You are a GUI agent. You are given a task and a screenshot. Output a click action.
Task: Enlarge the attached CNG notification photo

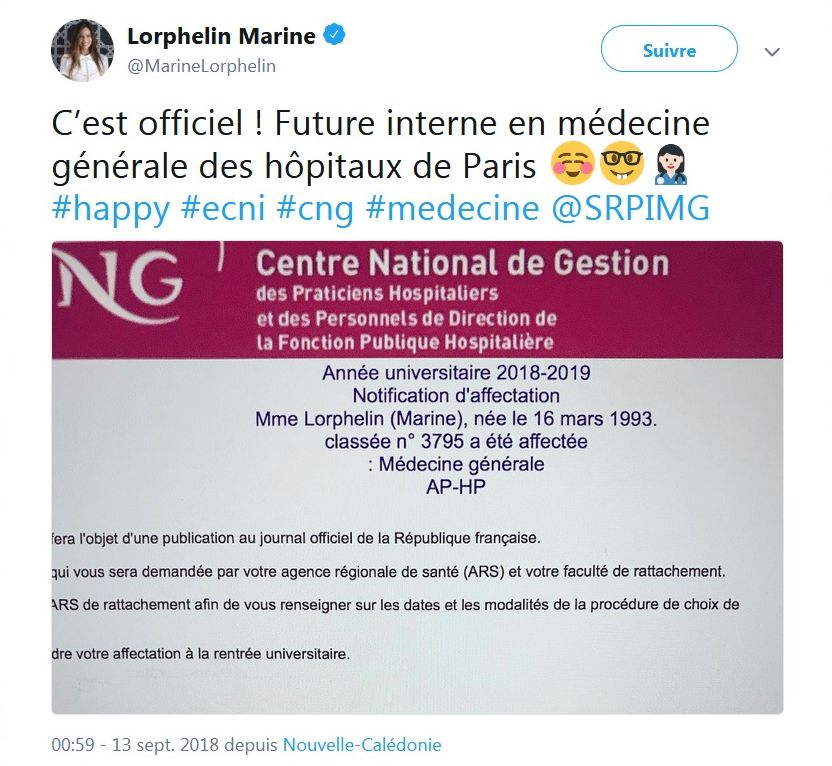pos(417,477)
